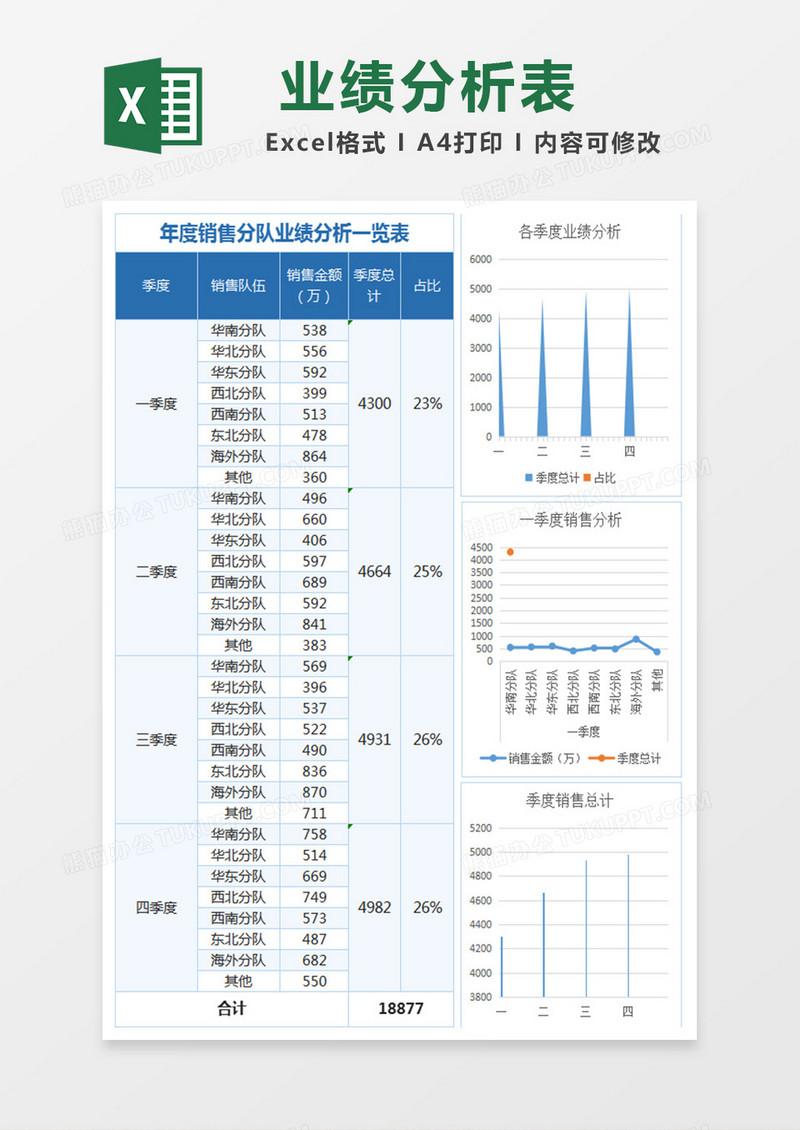Click the 一 bar in 季度销售总计 chart
Image resolution: width=800 pixels, height=1130 pixels.
point(502,967)
